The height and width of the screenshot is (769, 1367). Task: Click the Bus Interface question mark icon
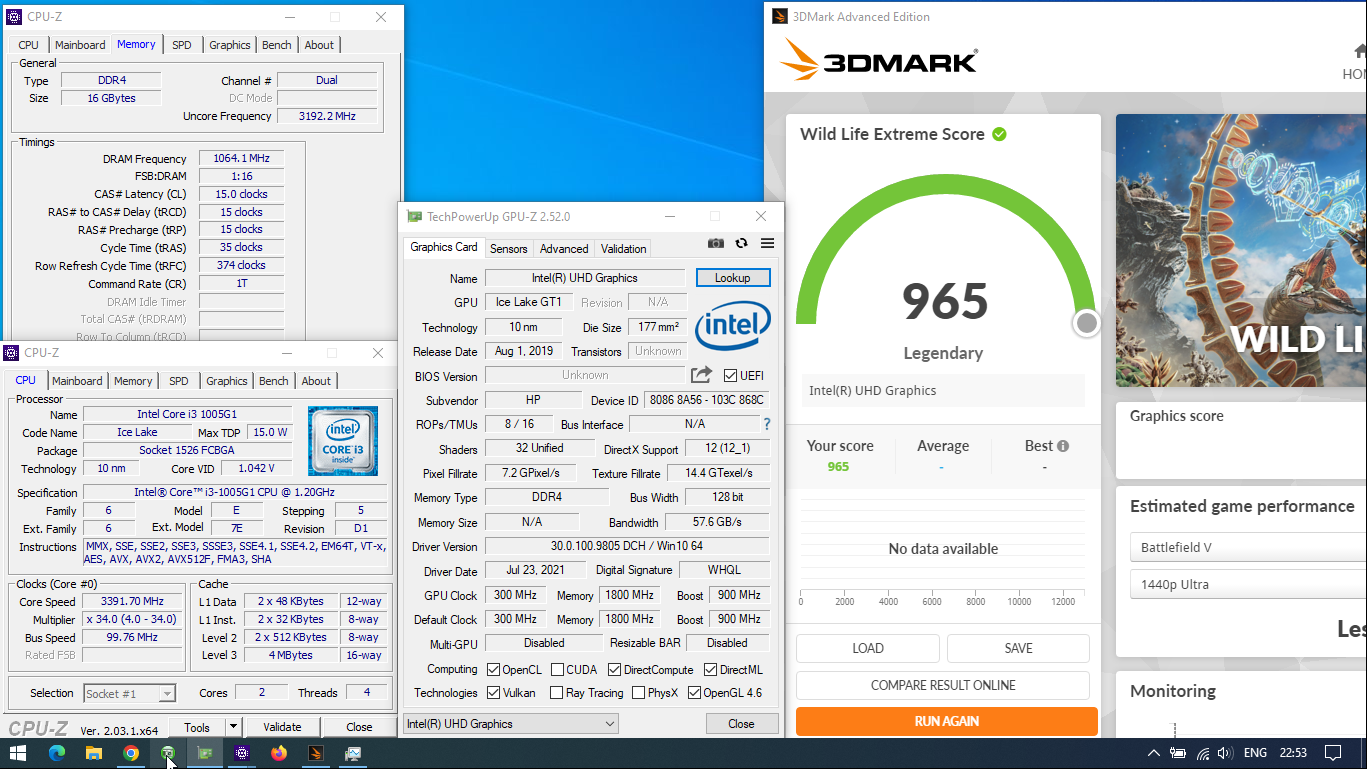(x=767, y=424)
